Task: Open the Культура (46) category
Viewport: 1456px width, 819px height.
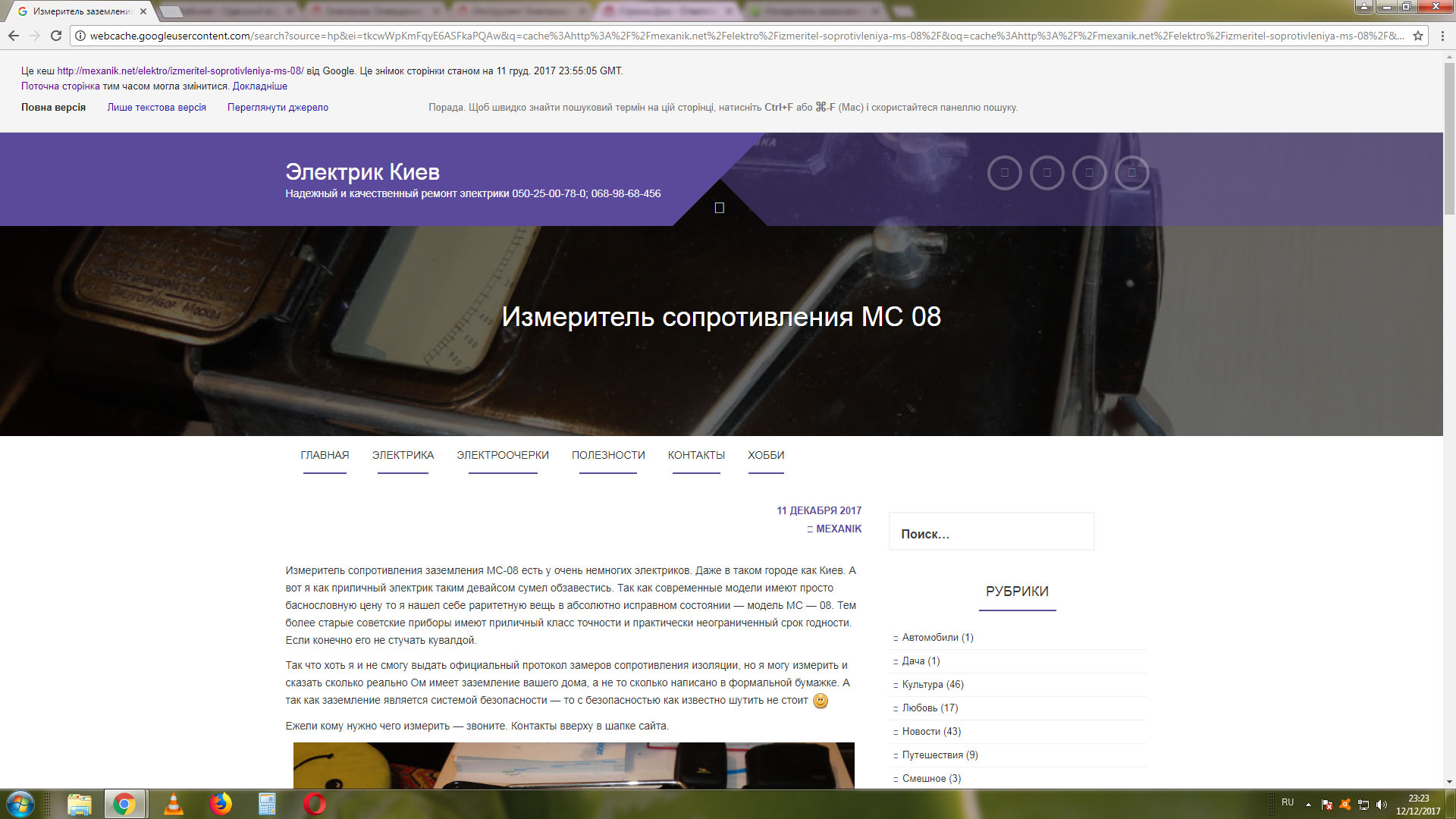Action: (x=933, y=685)
